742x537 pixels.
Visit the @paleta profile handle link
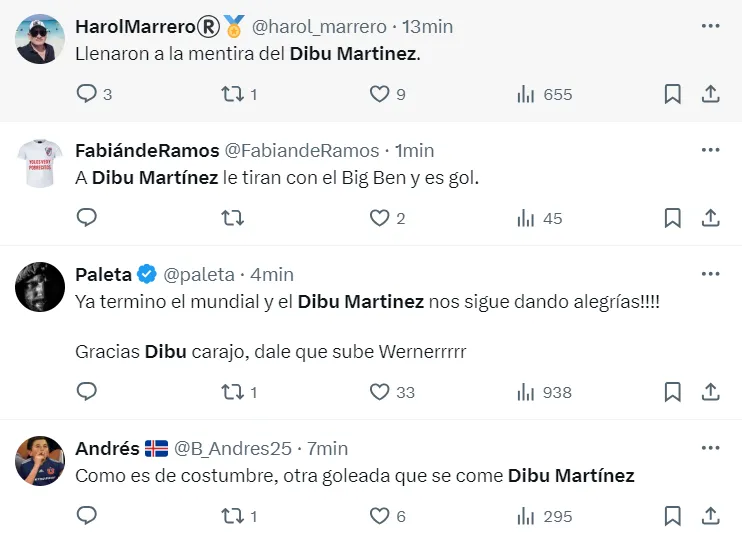(x=198, y=275)
